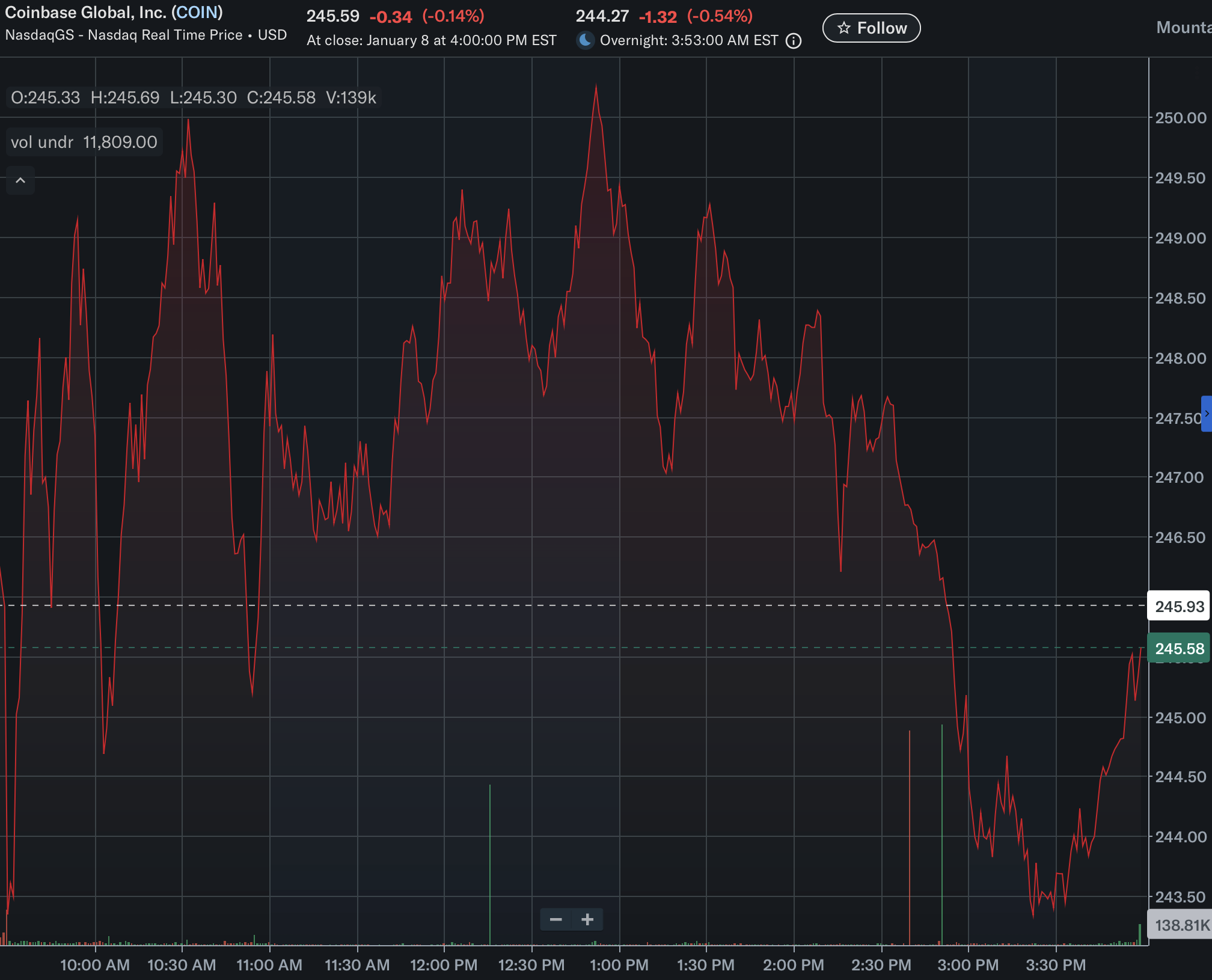Collapse the study legend with the up chevron

(x=20, y=180)
